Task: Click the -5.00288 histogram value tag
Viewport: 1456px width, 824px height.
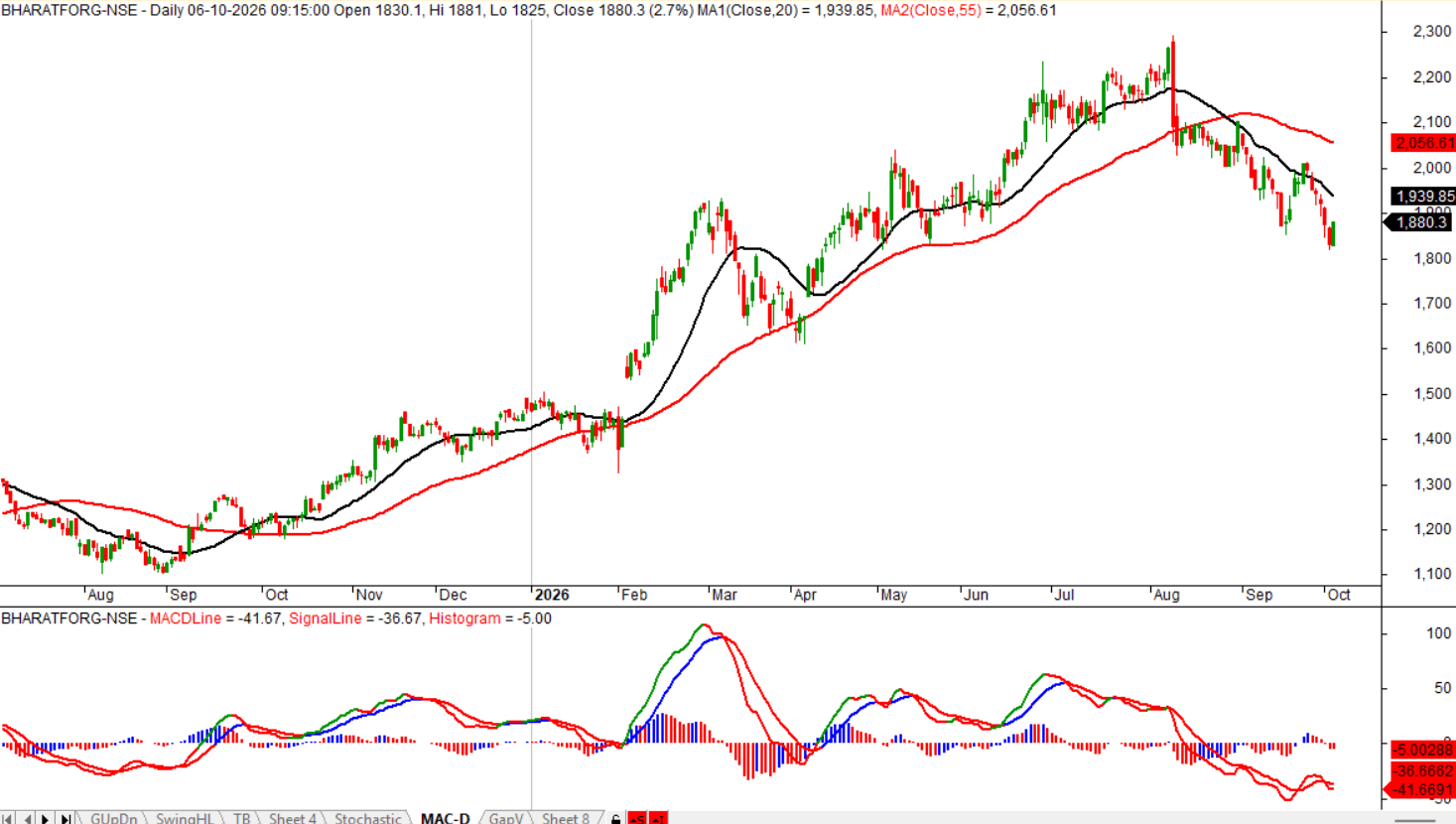Action: [x=1422, y=750]
